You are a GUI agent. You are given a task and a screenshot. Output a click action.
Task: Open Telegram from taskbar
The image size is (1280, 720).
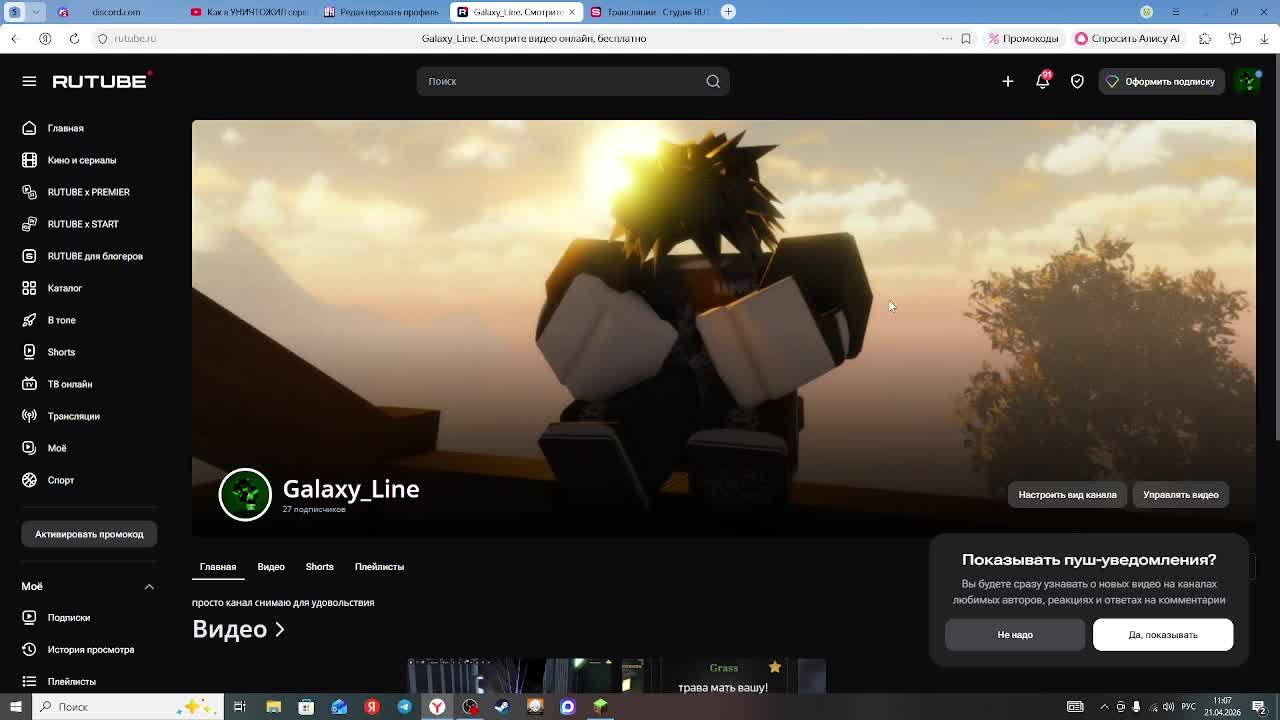pyautogui.click(x=404, y=707)
